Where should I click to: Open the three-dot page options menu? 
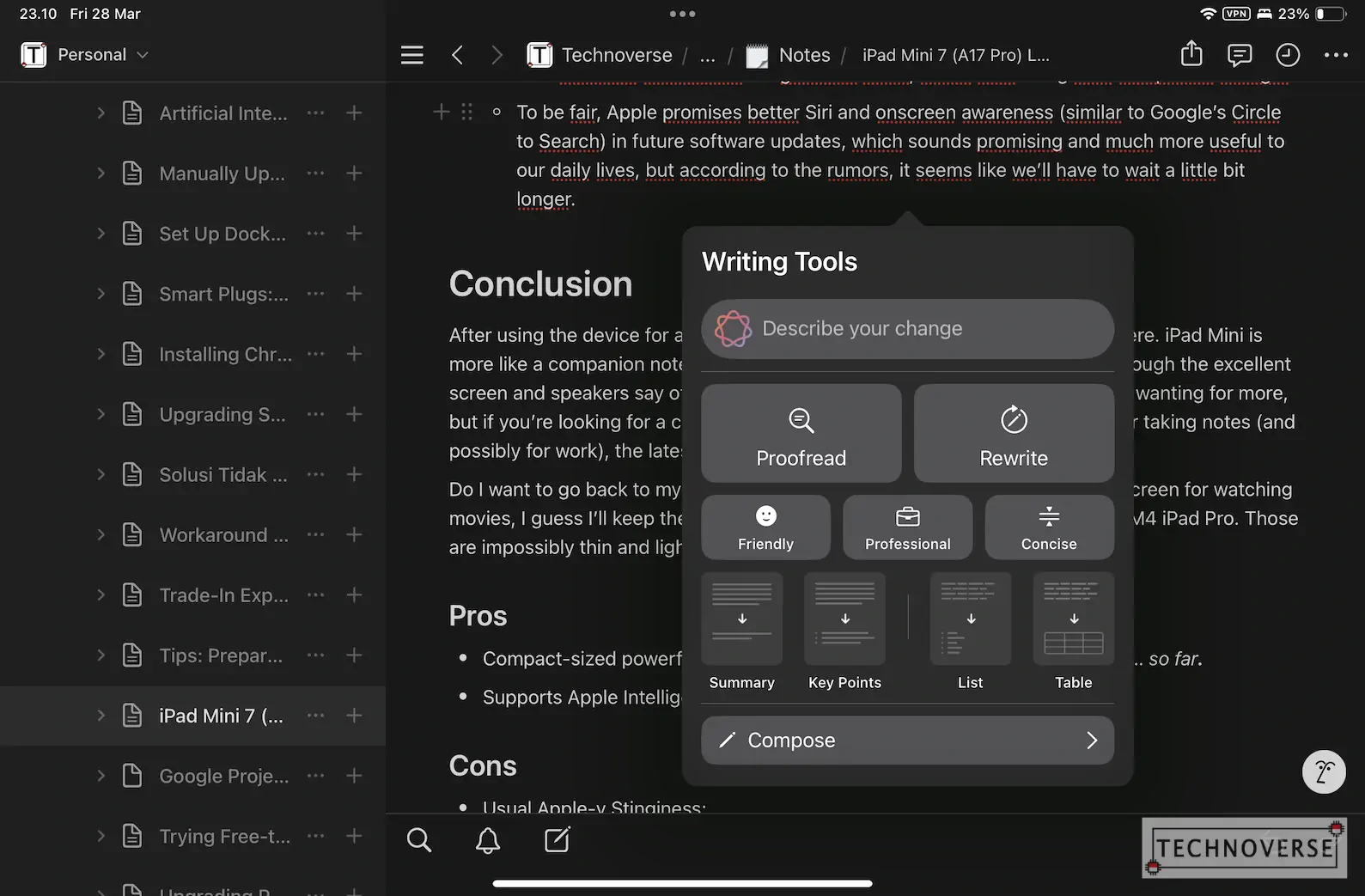(1336, 55)
